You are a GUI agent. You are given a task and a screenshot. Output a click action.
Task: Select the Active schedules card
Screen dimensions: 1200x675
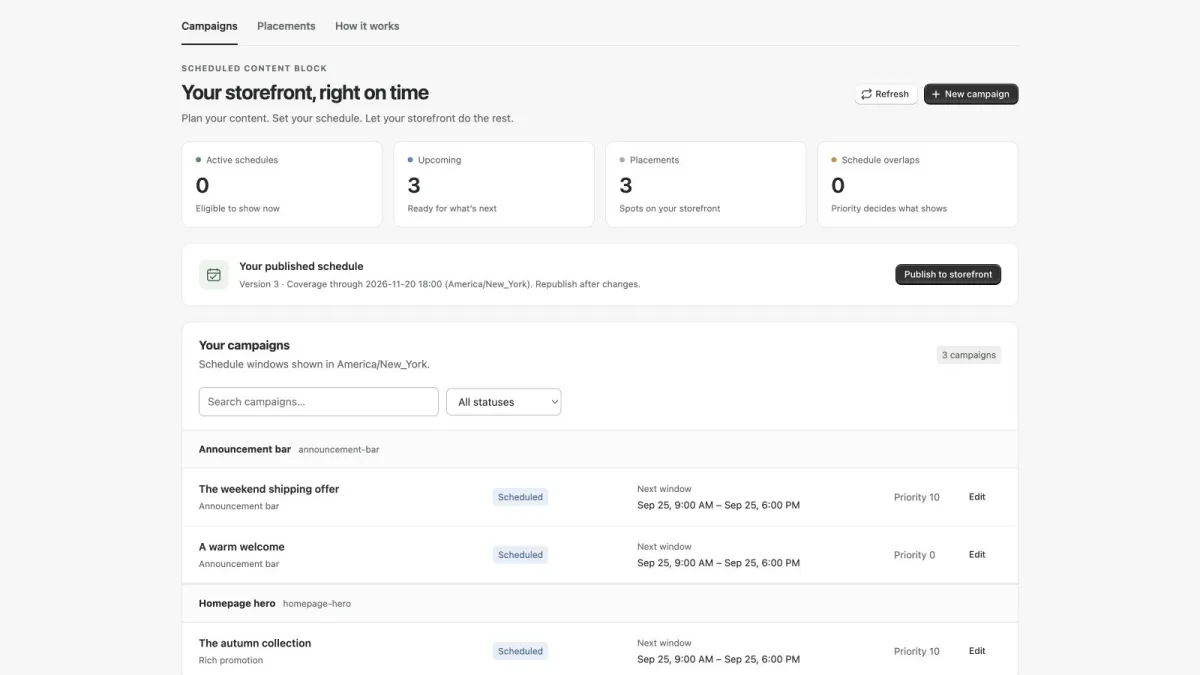pos(282,184)
